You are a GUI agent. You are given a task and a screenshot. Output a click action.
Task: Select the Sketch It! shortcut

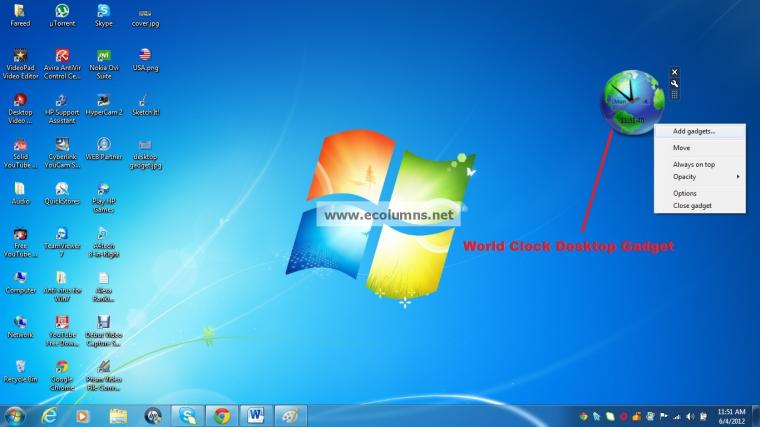tap(145, 105)
